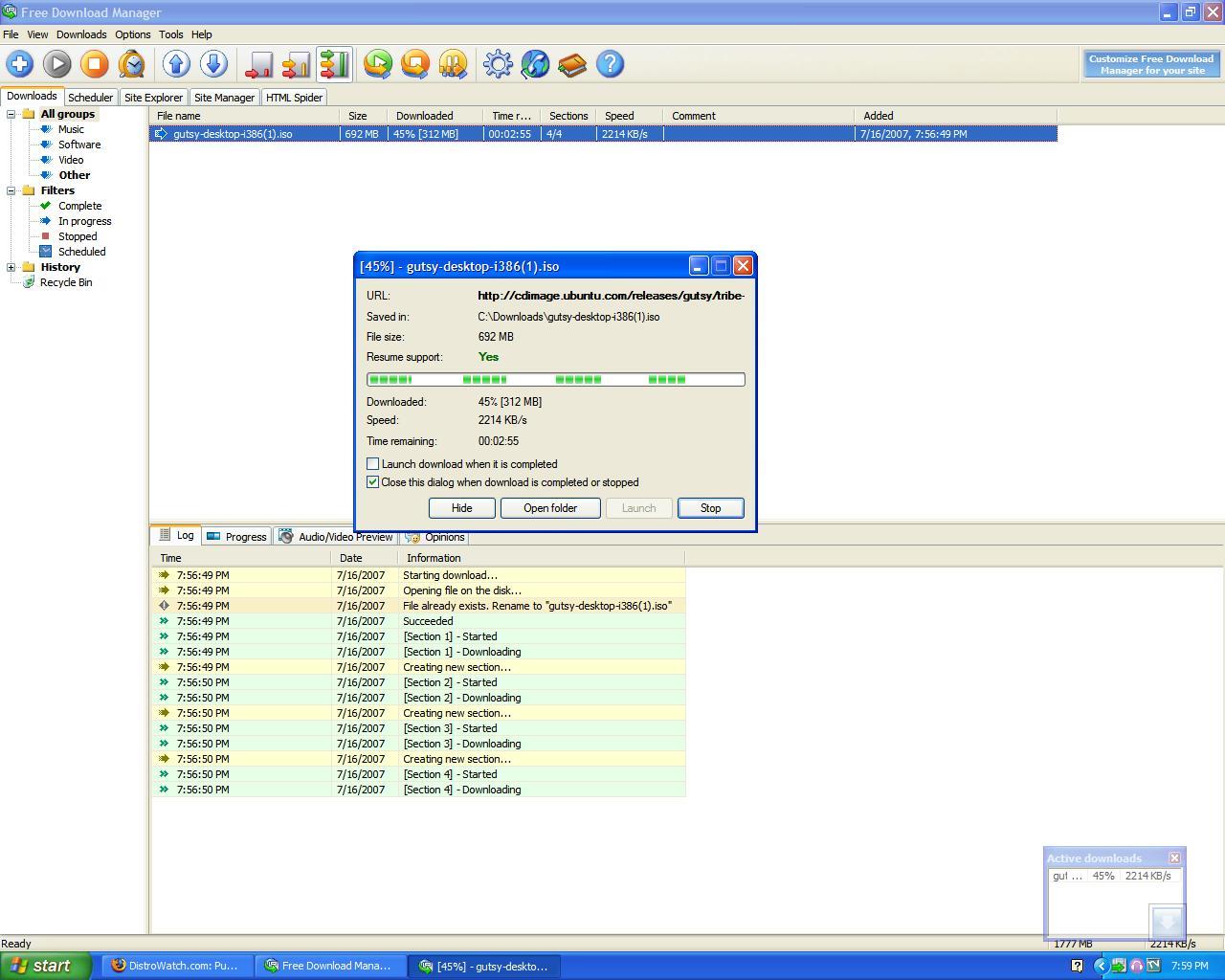1225x980 pixels.
Task: Click the Move up arrow icon
Action: [176, 64]
